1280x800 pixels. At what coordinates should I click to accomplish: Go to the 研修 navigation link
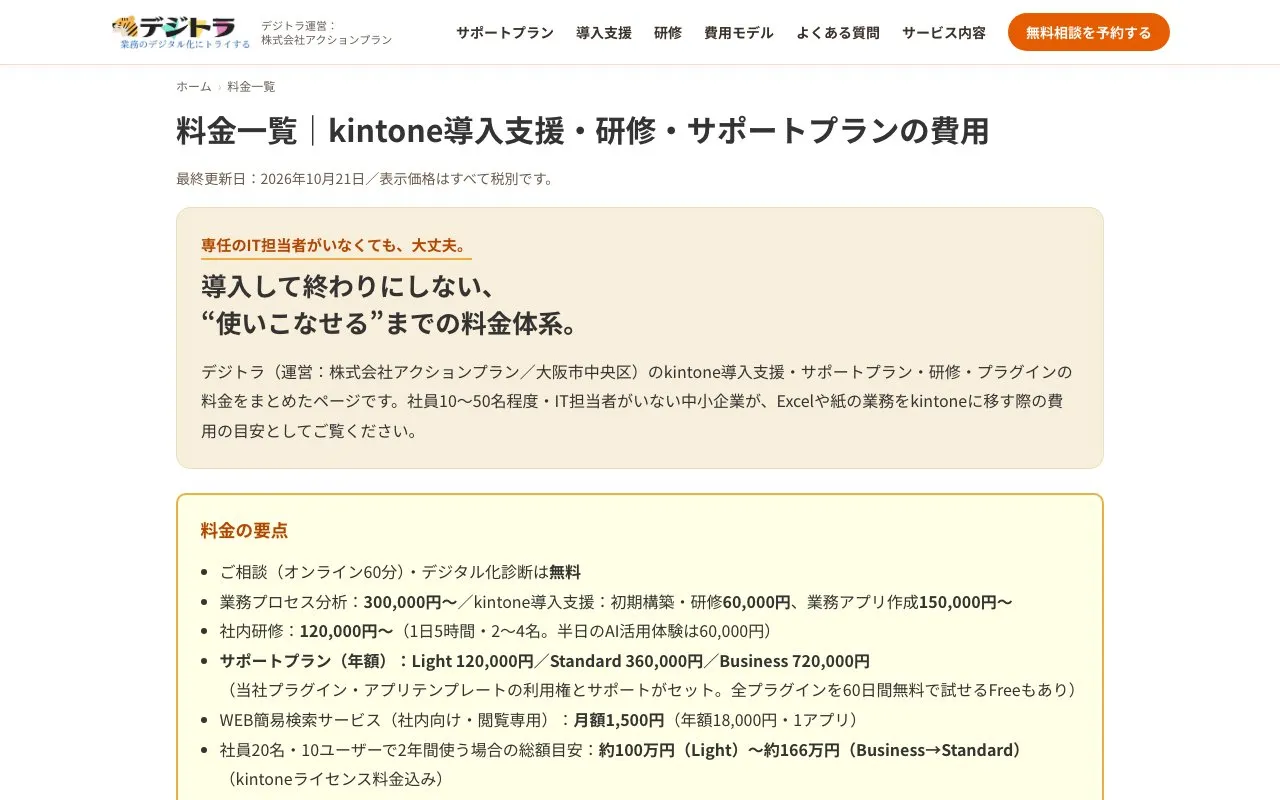(x=668, y=32)
